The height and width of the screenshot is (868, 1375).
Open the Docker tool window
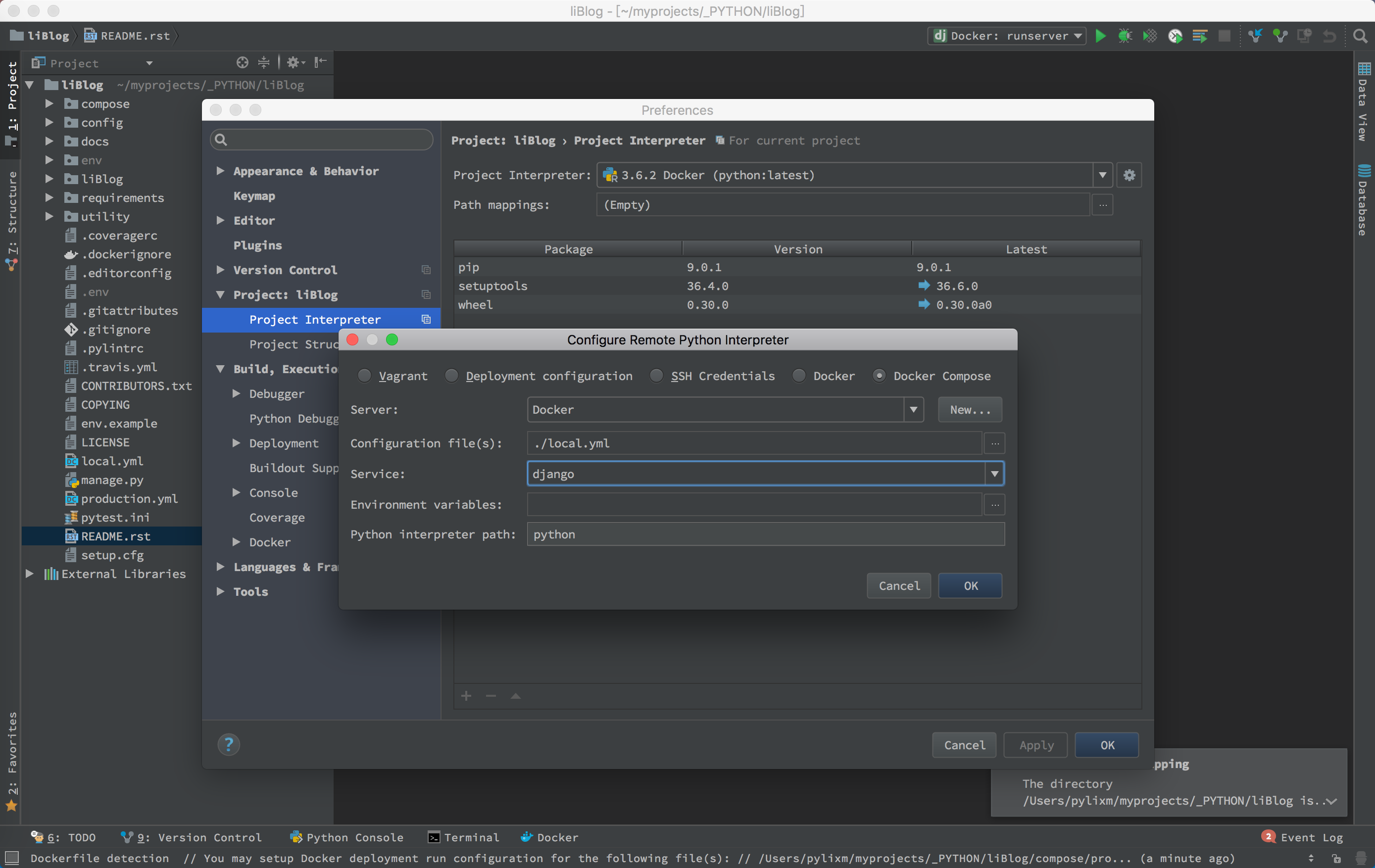549,837
